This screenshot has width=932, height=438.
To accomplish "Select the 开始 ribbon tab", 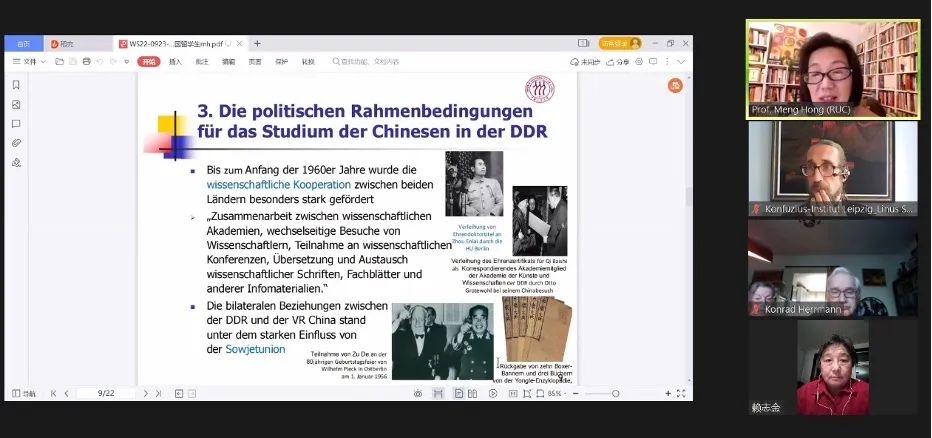I will [149, 61].
